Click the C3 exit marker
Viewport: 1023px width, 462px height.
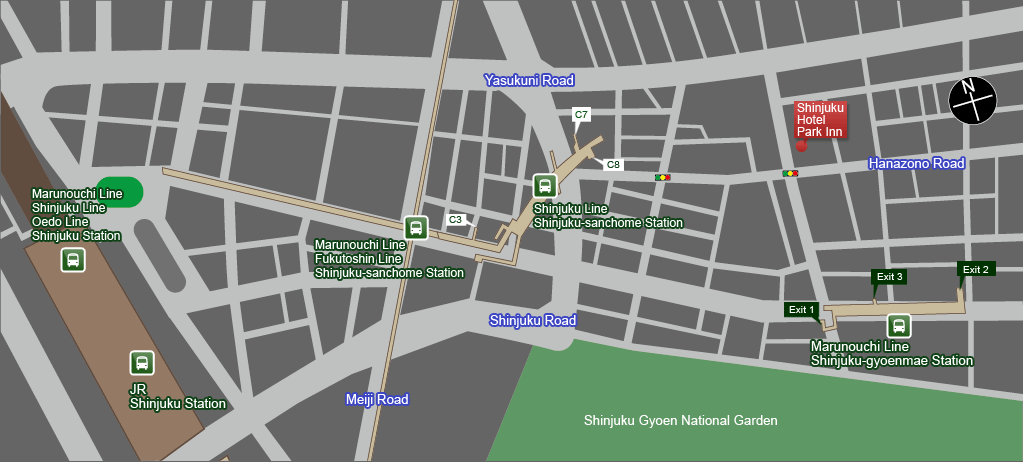(x=456, y=219)
